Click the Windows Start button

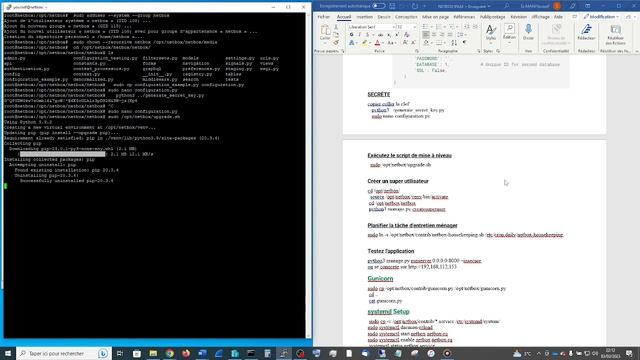8,353
